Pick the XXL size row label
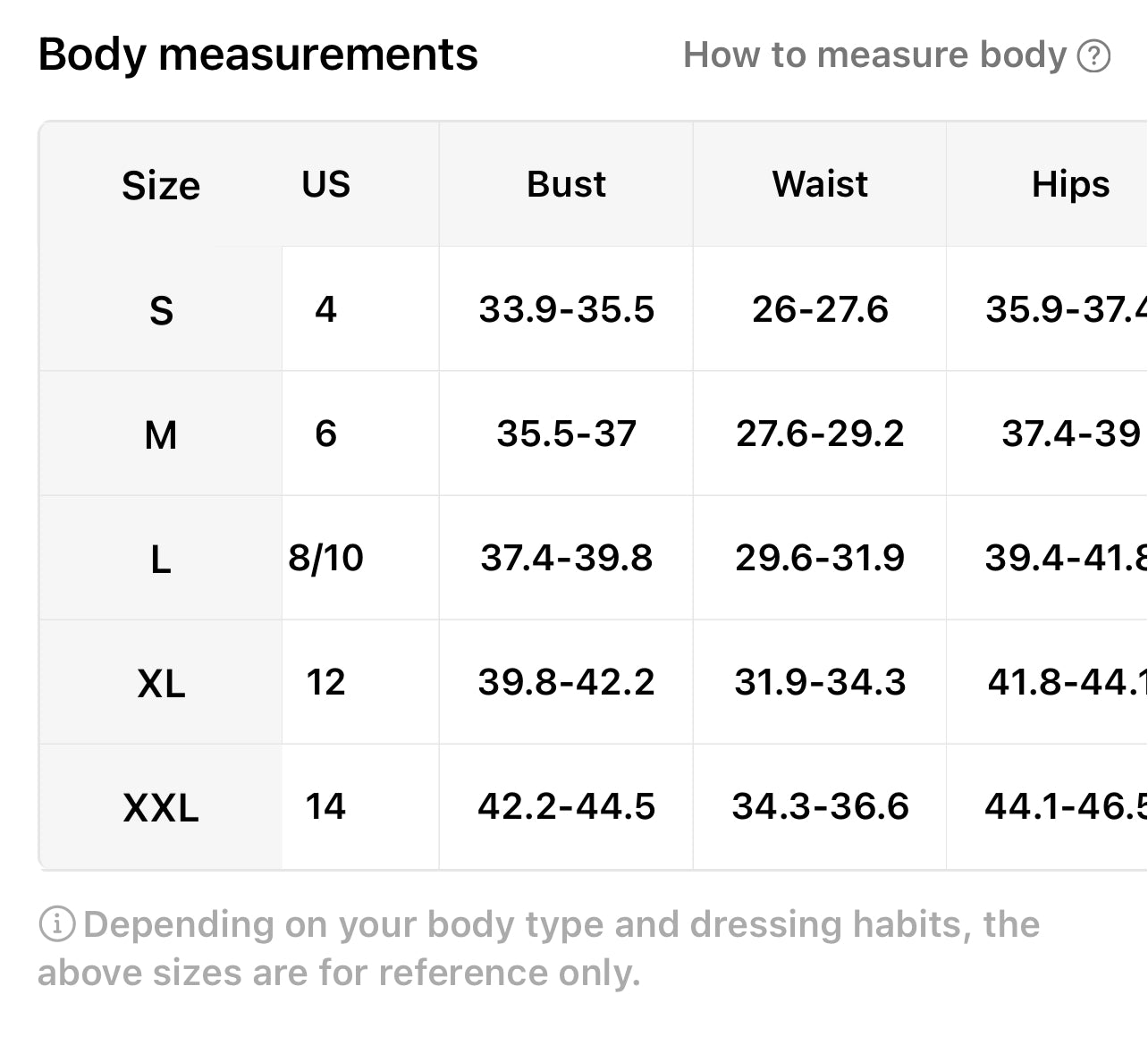The image size is (1148, 1045). [161, 808]
